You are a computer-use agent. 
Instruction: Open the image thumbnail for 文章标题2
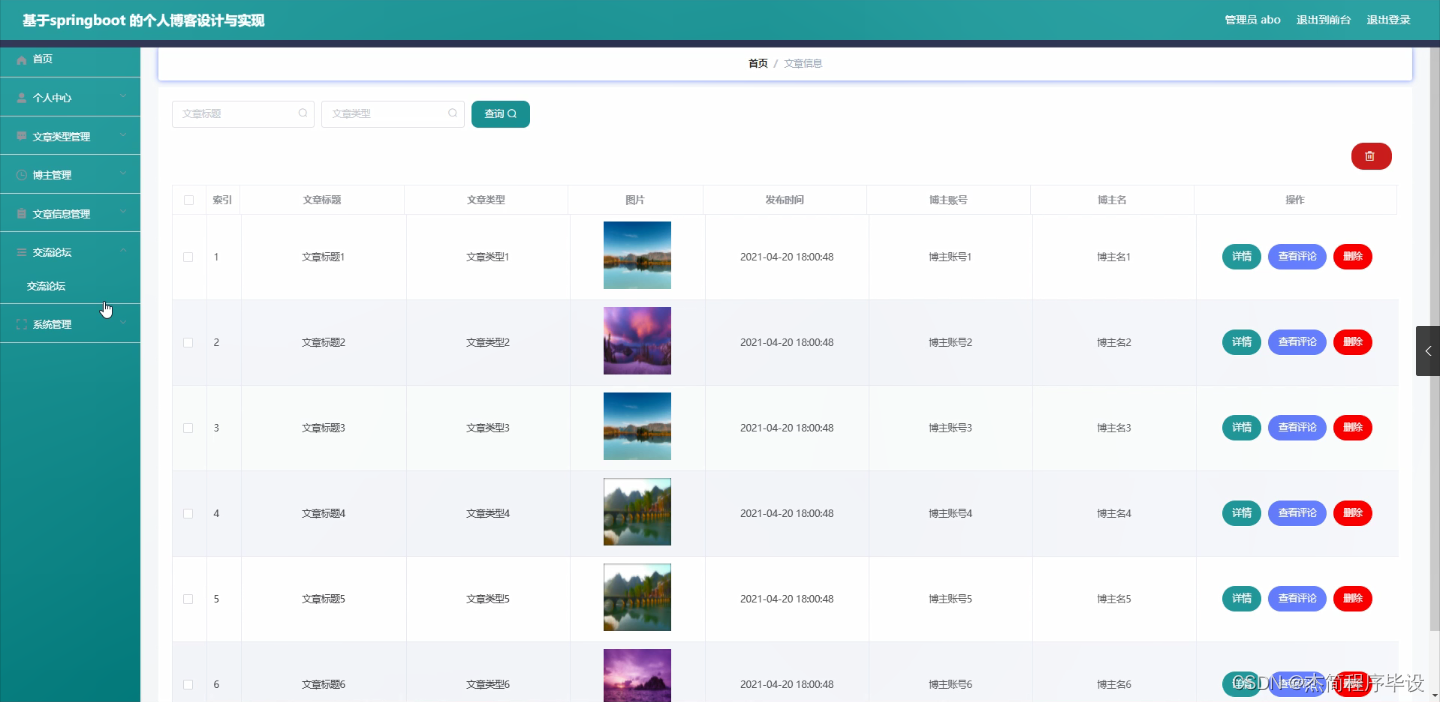(637, 341)
